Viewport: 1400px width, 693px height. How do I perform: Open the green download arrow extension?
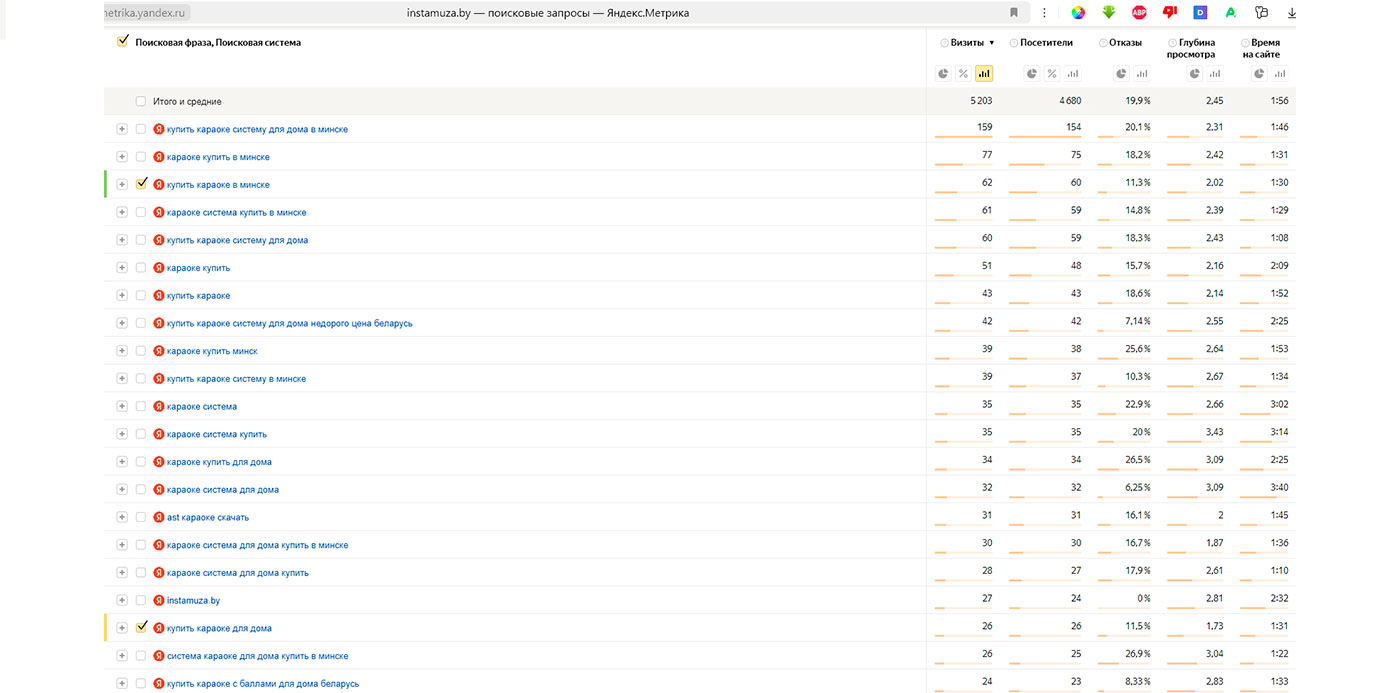[x=1109, y=13]
